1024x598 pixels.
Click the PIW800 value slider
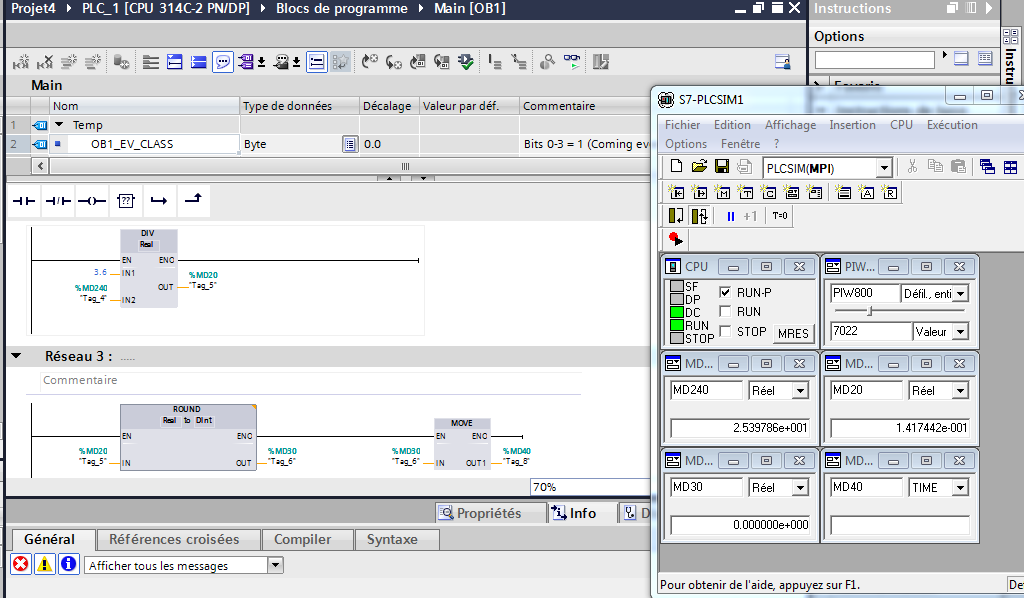pyautogui.click(x=870, y=311)
